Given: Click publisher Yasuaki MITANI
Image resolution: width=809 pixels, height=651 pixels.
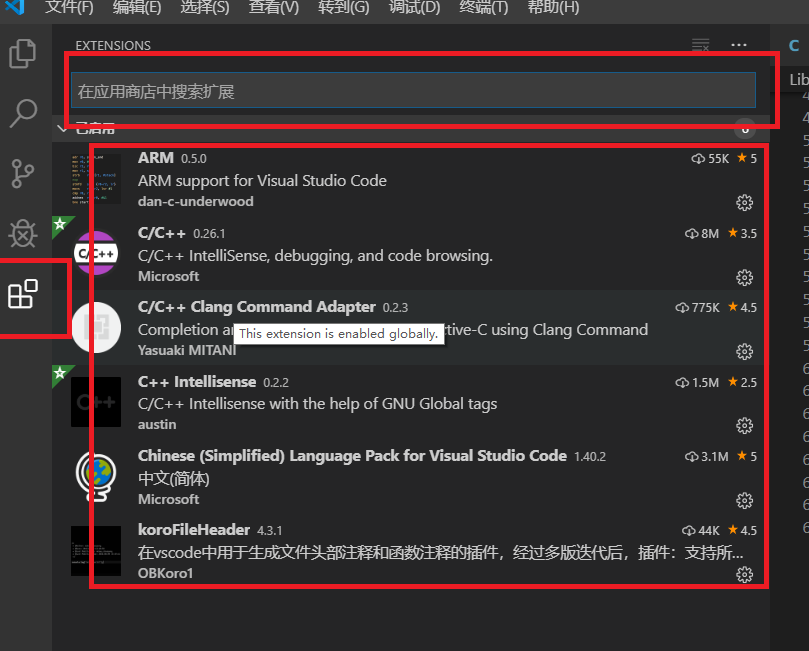Looking at the screenshot, I should click(x=187, y=350).
